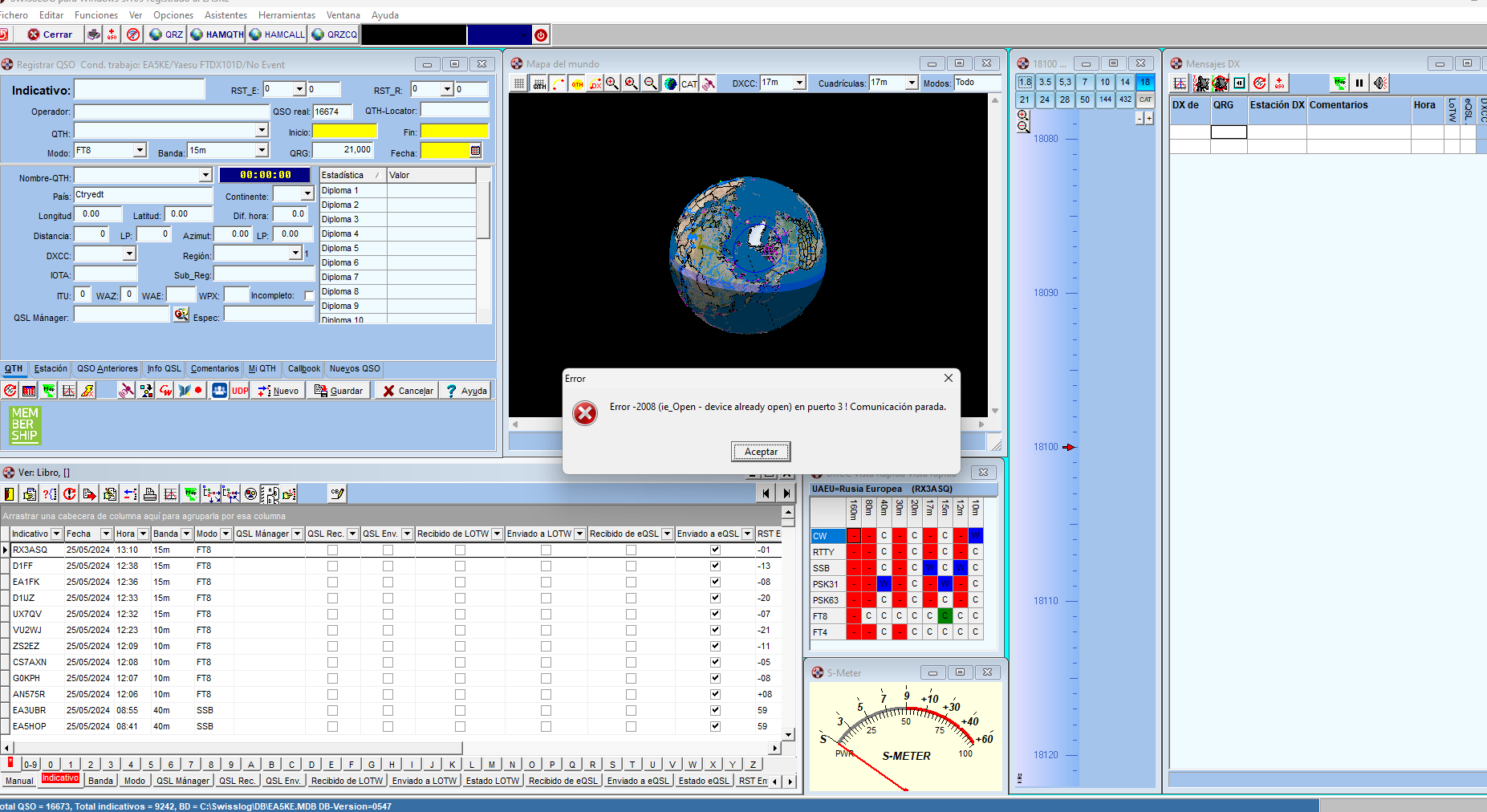Viewport: 1487px width, 812px height.
Task: Click the zoom-in magnifier on world map
Action: click(612, 83)
